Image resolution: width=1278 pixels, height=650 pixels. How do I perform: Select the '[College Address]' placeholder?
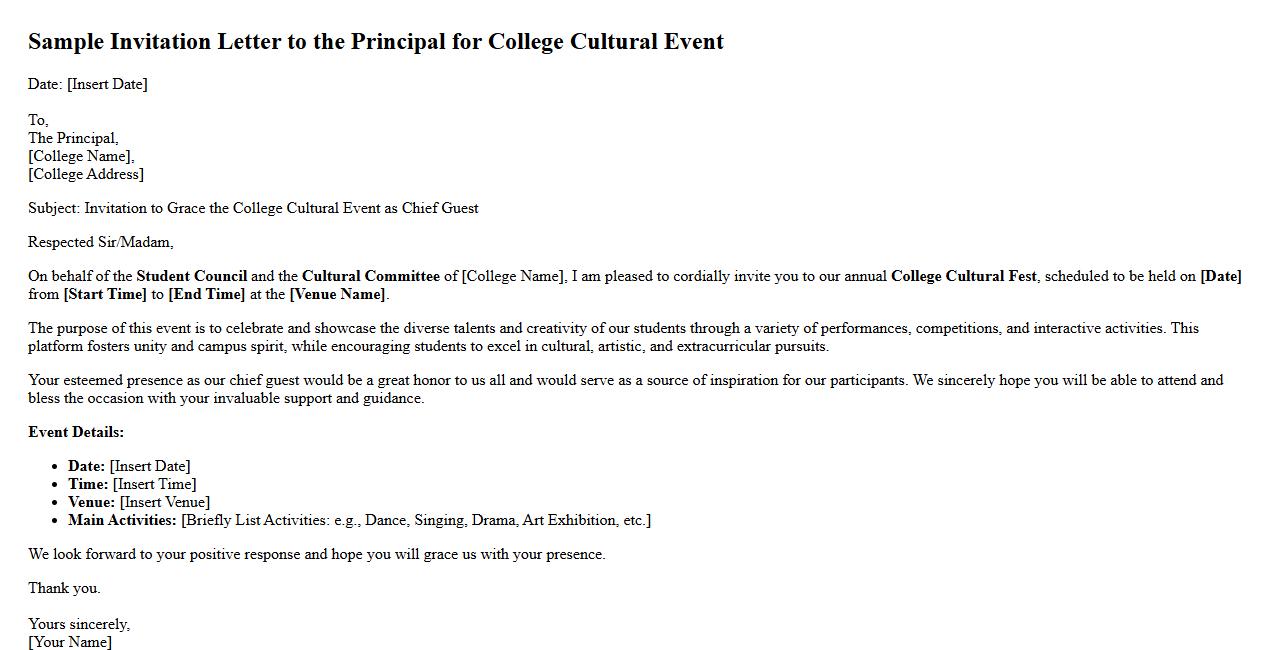[86, 174]
